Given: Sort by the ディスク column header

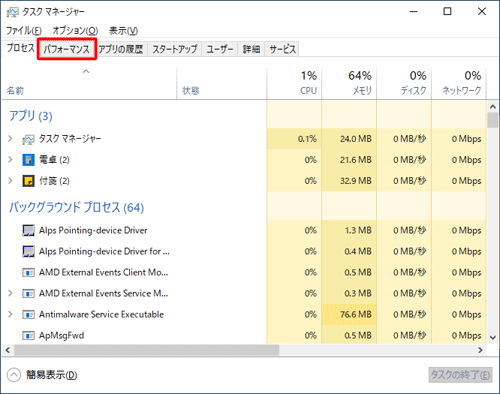Looking at the screenshot, I should (x=404, y=84).
